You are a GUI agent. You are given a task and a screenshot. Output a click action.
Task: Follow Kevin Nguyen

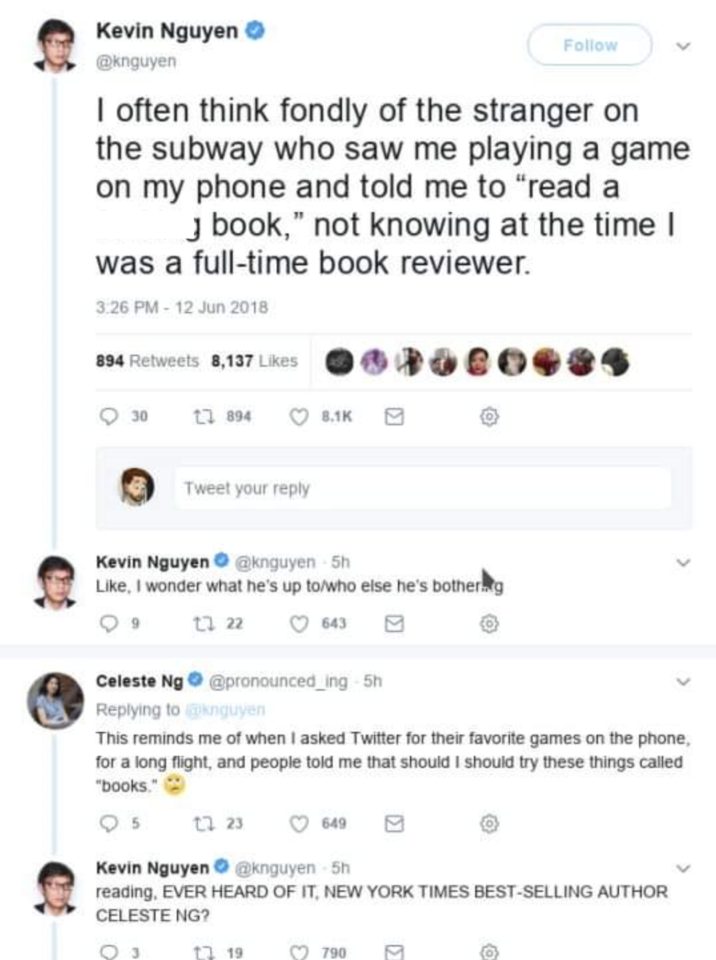coord(589,45)
